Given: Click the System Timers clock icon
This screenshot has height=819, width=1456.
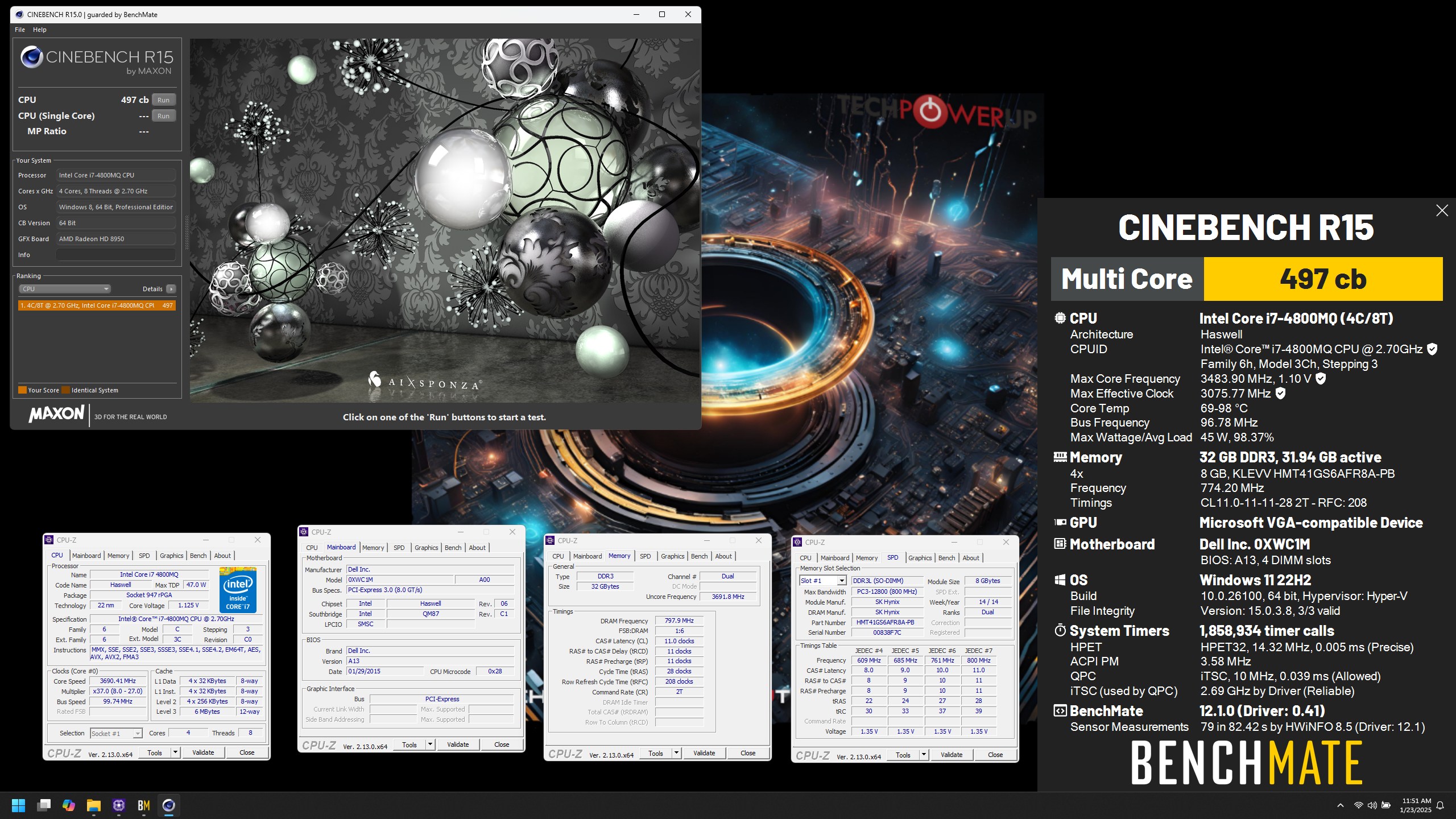Looking at the screenshot, I should tap(1060, 630).
